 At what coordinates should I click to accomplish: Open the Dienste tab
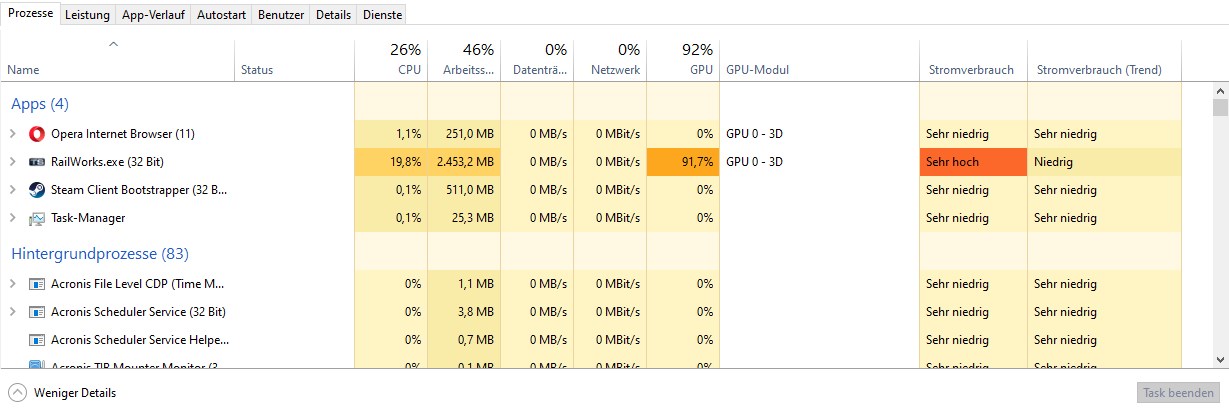pyautogui.click(x=381, y=15)
